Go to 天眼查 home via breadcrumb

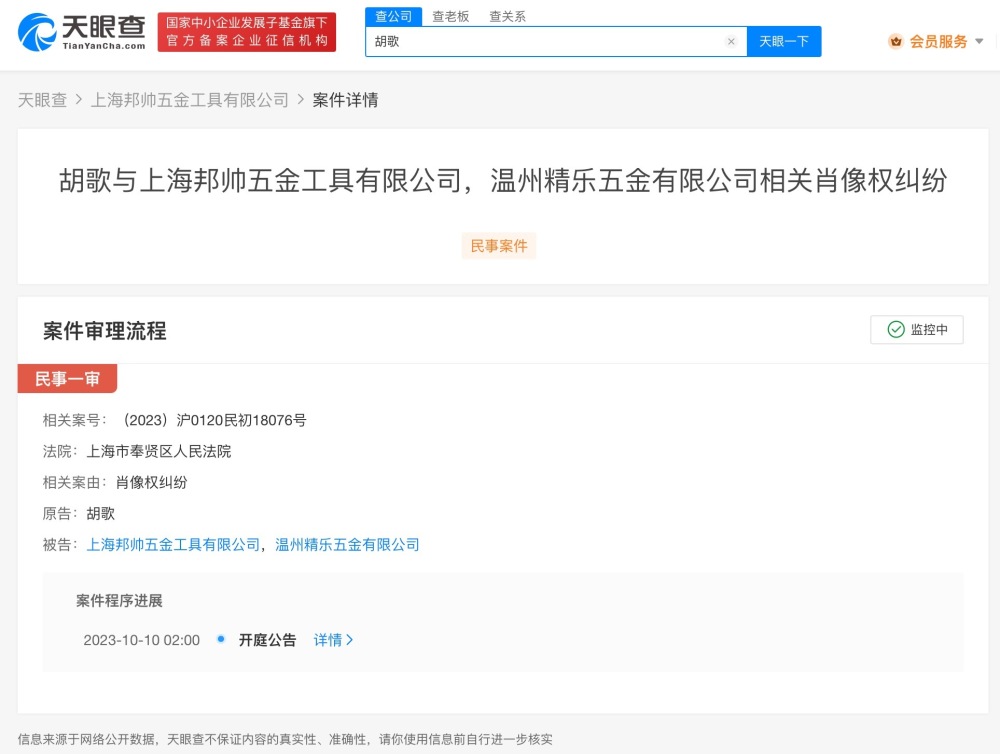tap(42, 100)
